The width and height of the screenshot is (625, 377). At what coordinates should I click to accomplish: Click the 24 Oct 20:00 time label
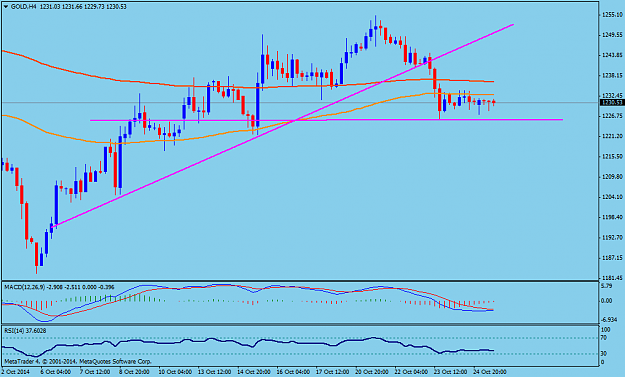(x=490, y=372)
